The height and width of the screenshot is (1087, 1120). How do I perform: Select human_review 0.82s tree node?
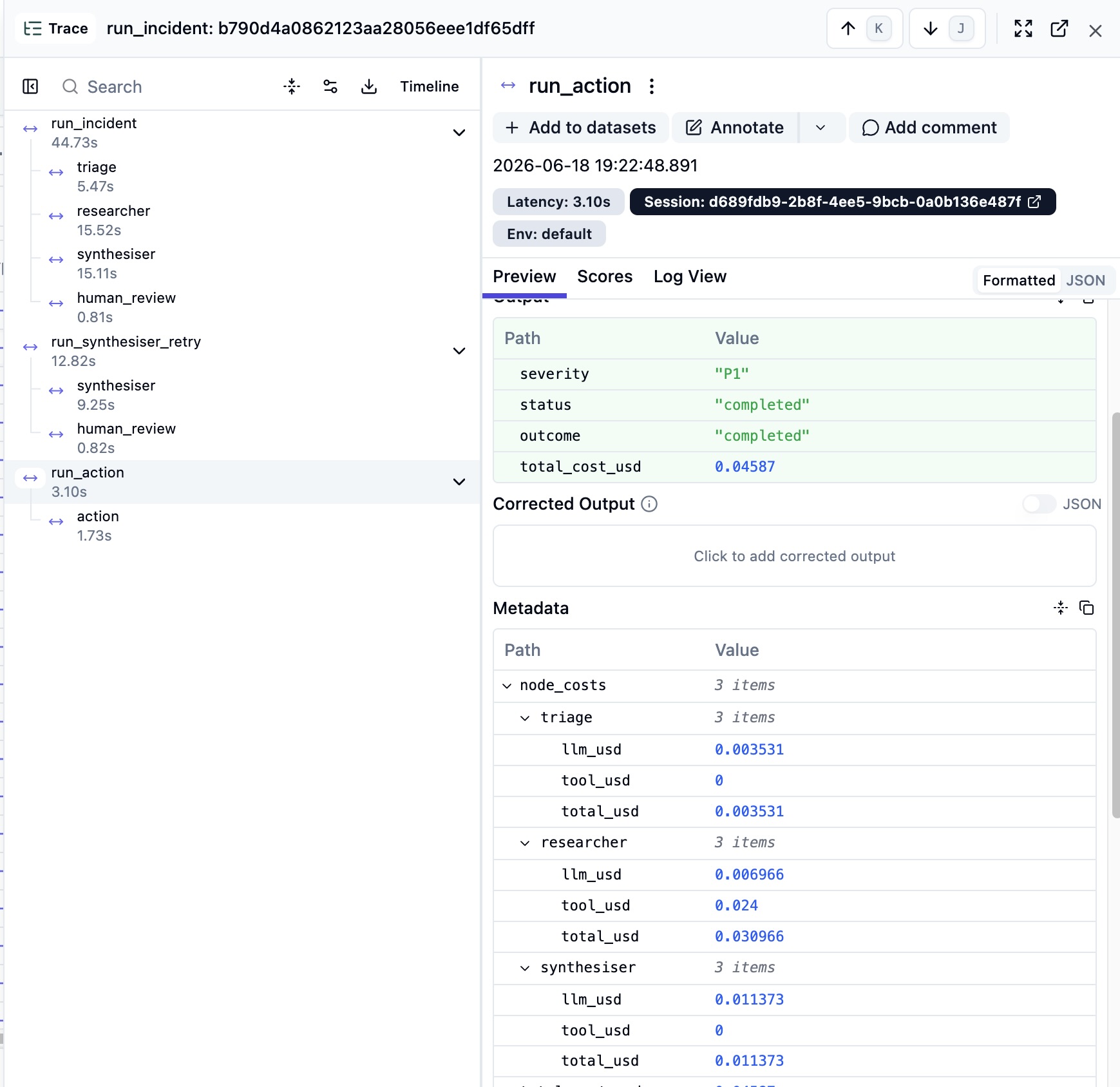[x=242, y=438]
